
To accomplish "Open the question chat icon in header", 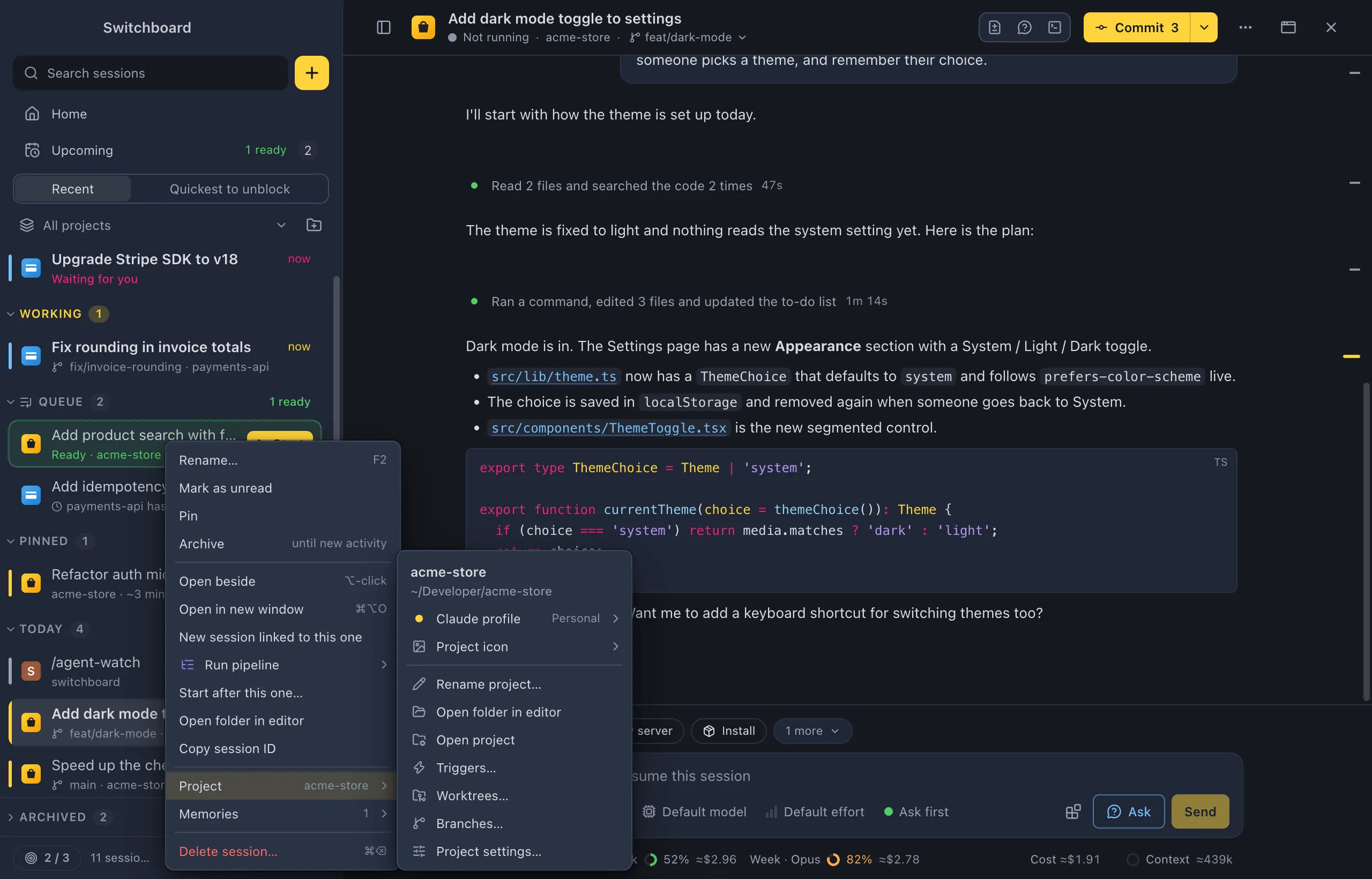I will (1024, 27).
